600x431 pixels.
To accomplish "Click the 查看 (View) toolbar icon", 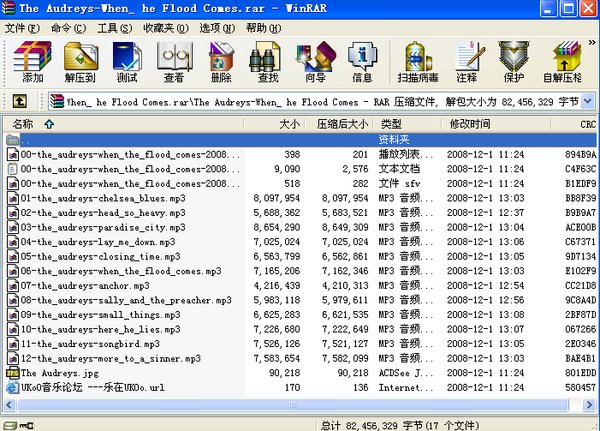I will tap(174, 62).
